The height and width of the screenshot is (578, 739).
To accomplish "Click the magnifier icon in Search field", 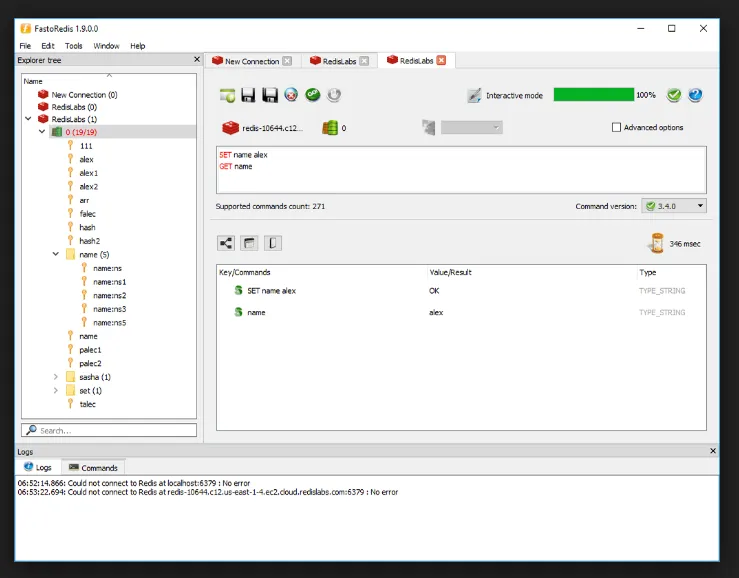I will tap(32, 430).
